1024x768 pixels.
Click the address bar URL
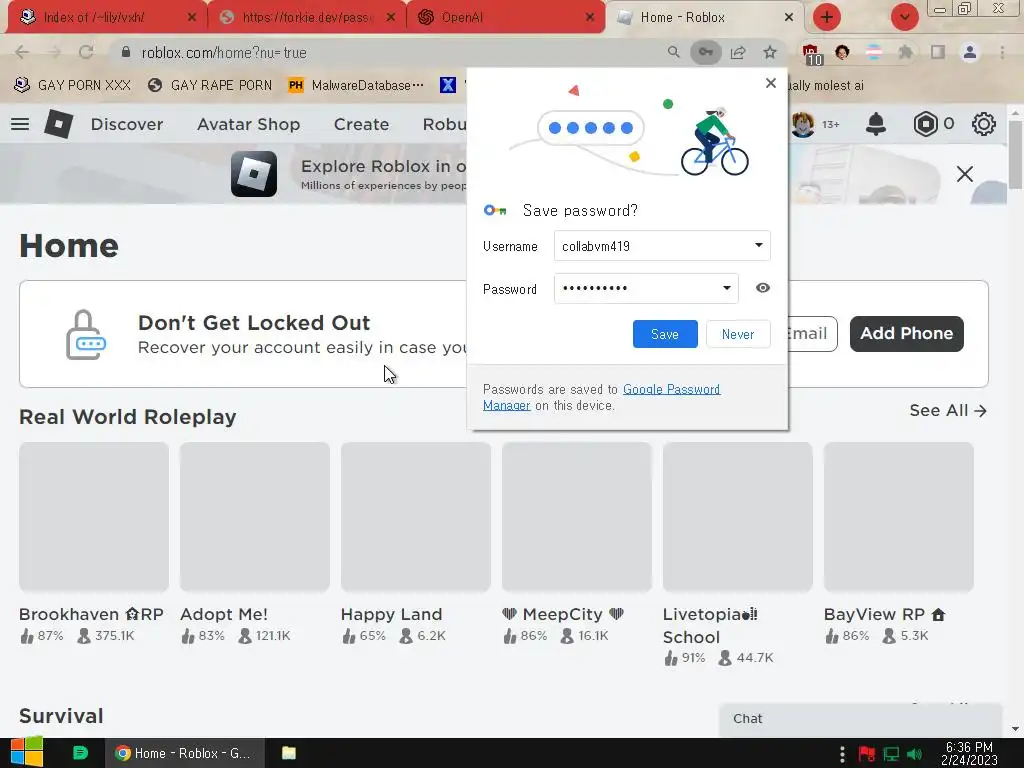coord(224,52)
